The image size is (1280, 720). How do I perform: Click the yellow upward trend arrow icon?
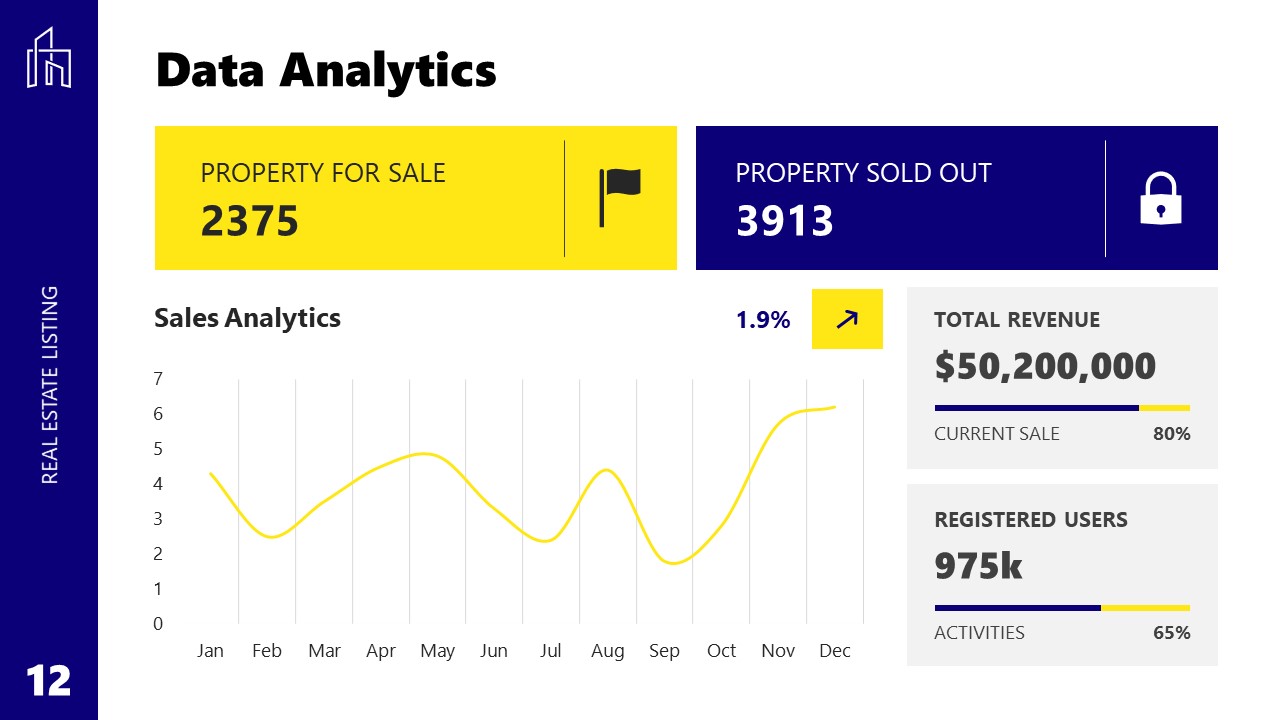[847, 319]
